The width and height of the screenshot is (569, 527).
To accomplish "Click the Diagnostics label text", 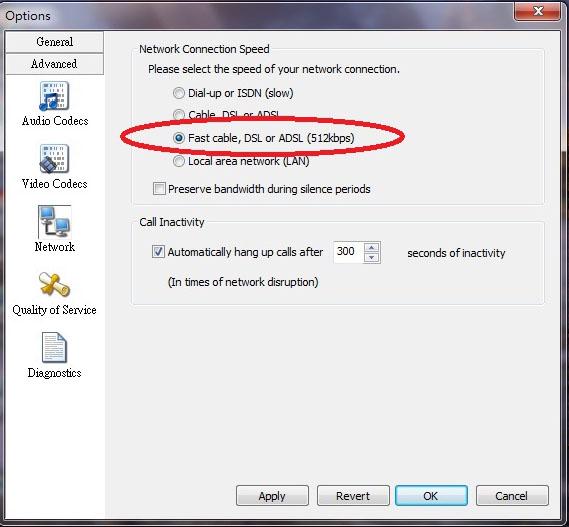I will coord(54,373).
